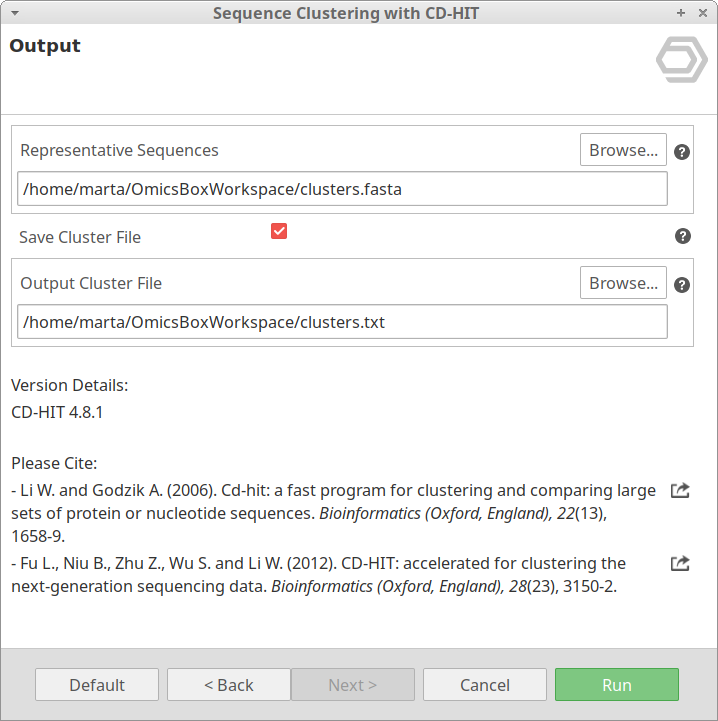Browse for the Output Cluster File
This screenshot has height=721, width=718.
(623, 283)
